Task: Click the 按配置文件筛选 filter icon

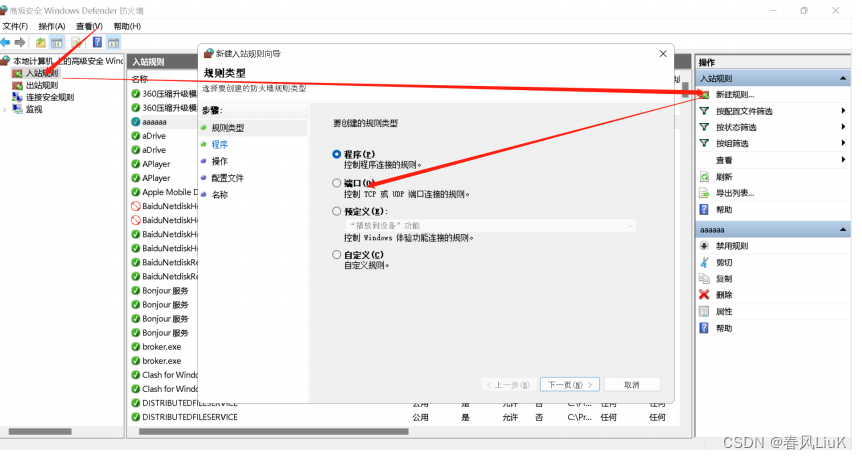Action: pos(704,111)
